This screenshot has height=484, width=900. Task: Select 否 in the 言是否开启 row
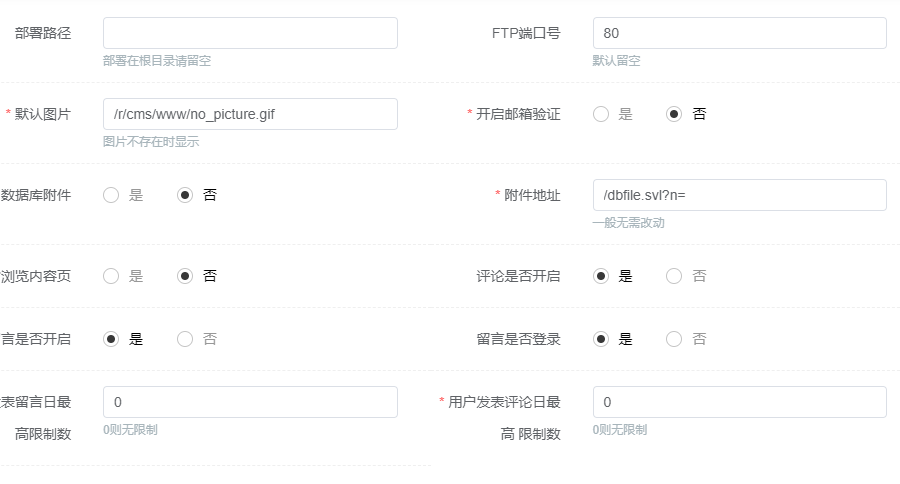click(185, 339)
